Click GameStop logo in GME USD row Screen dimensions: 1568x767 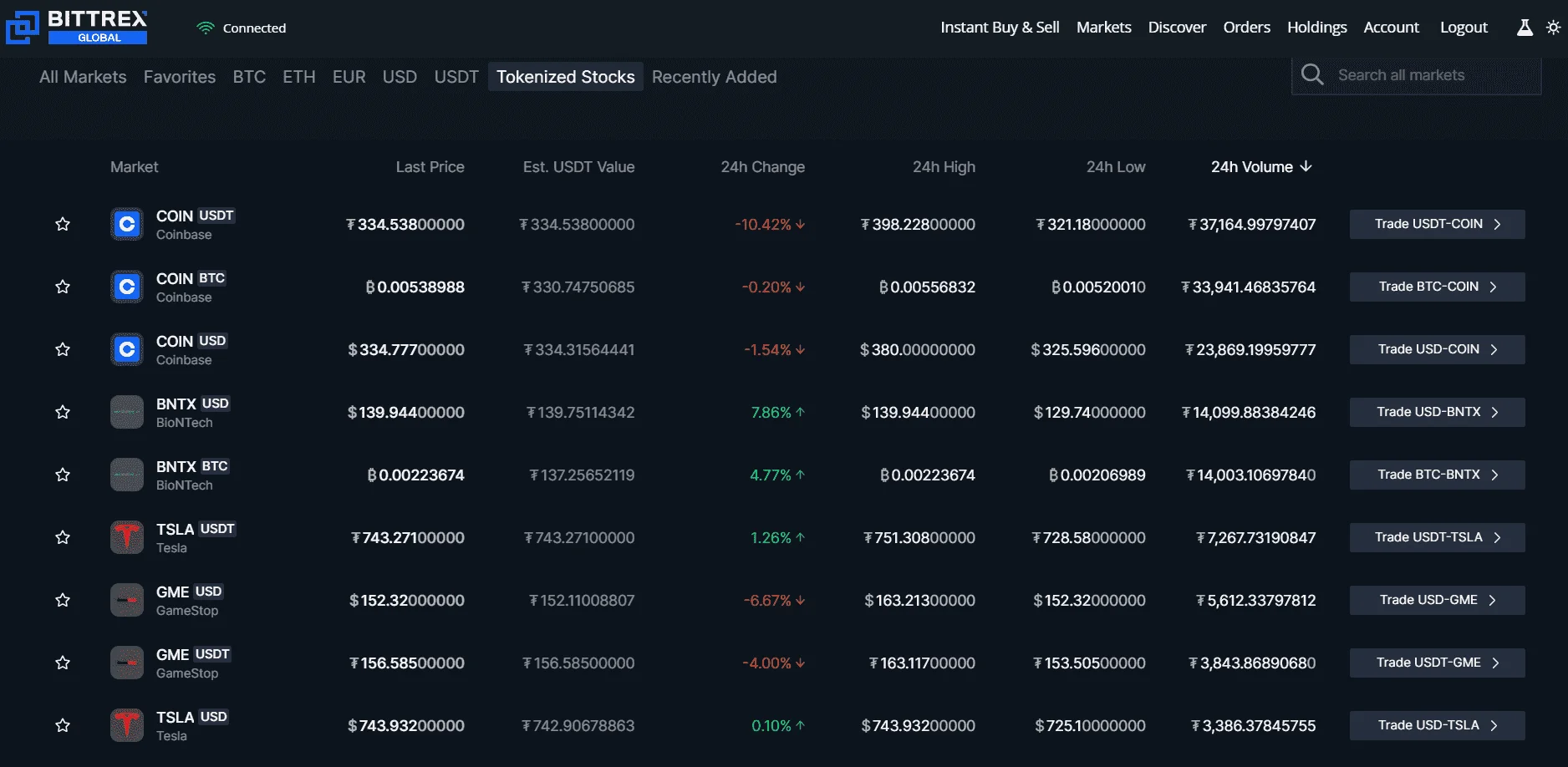click(x=127, y=600)
